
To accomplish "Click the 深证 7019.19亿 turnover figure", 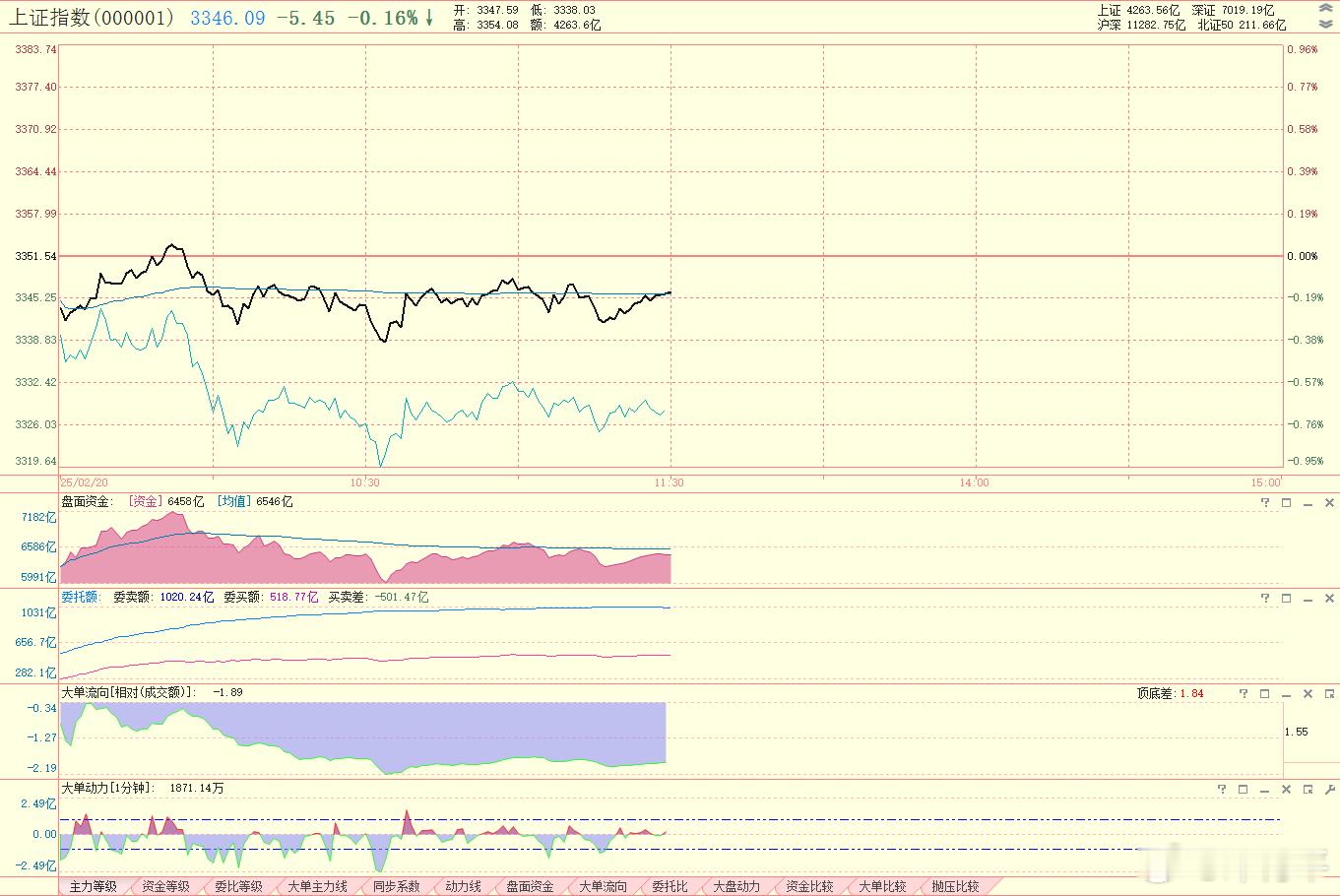I will point(1233,10).
